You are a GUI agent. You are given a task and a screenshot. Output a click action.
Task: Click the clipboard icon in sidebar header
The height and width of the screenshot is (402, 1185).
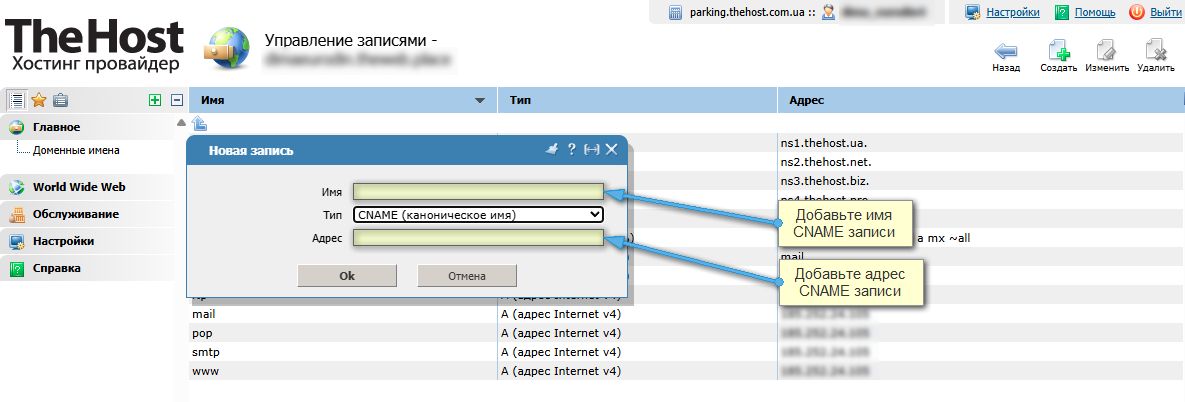[x=60, y=100]
